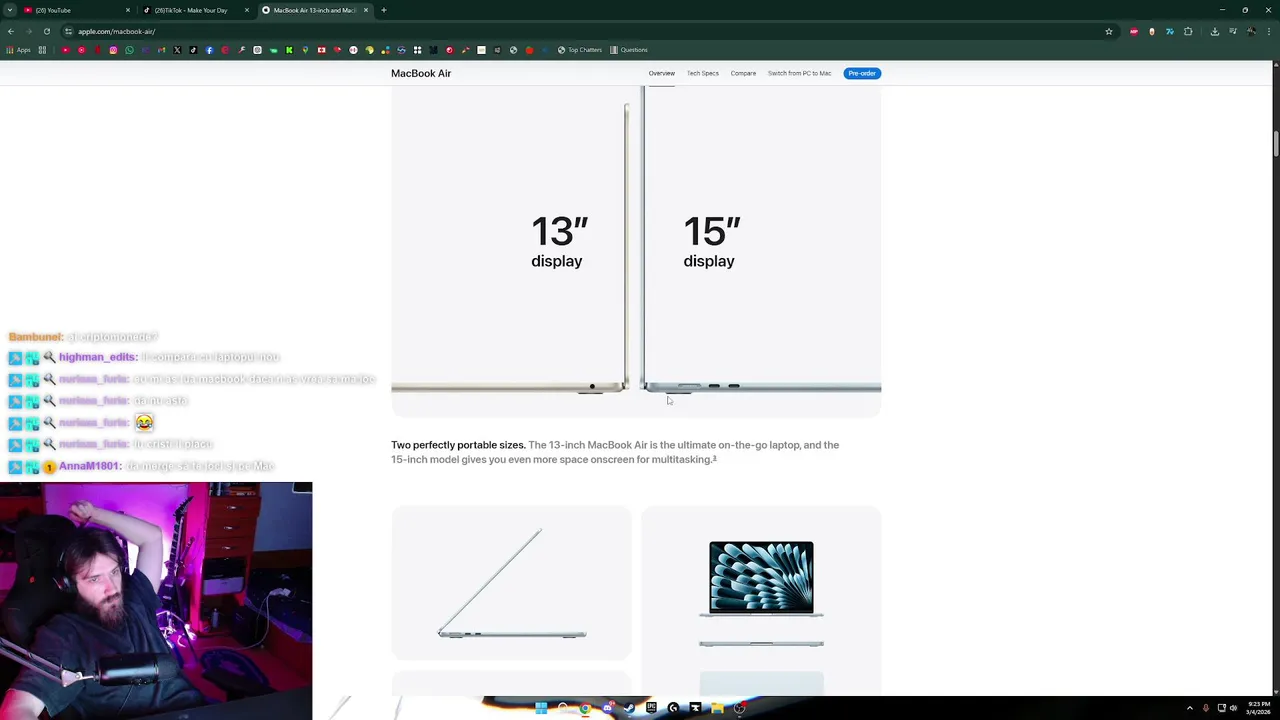Open Epic Games from the taskbar
1280x720 pixels.
click(651, 708)
